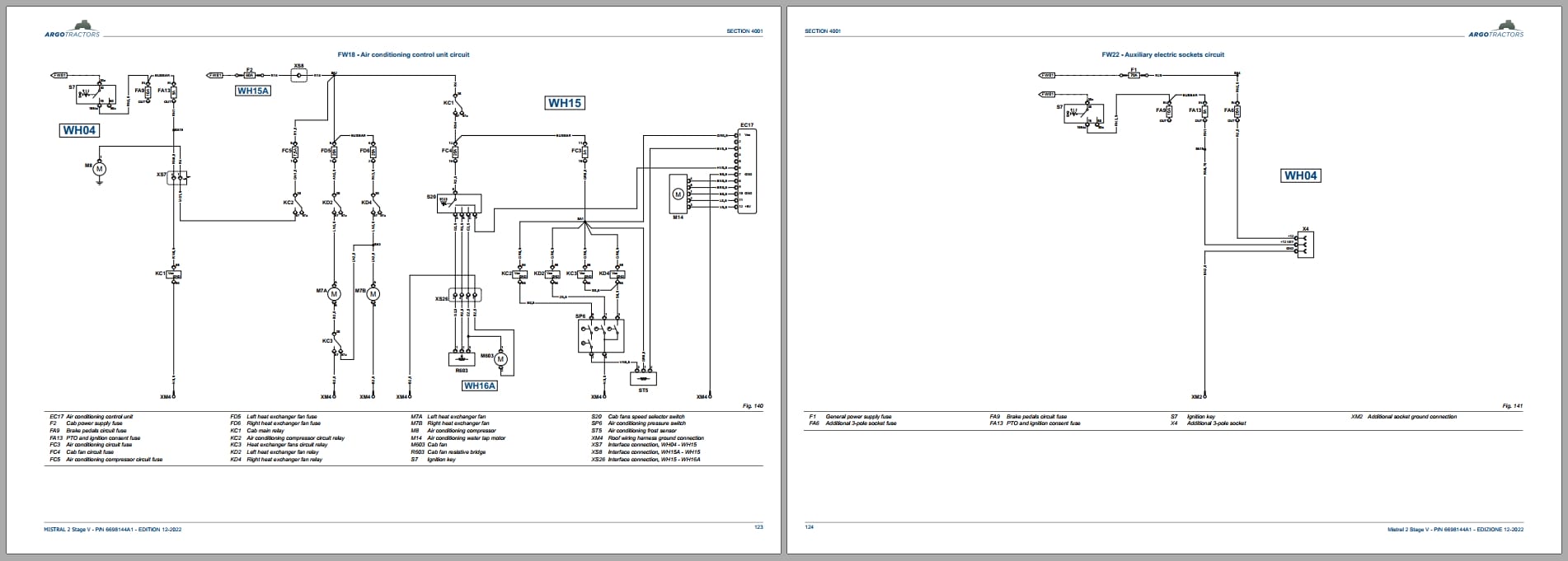1568x561 pixels.
Task: Click the XM2 ground terminal label in diagram
Action: (x=1196, y=396)
